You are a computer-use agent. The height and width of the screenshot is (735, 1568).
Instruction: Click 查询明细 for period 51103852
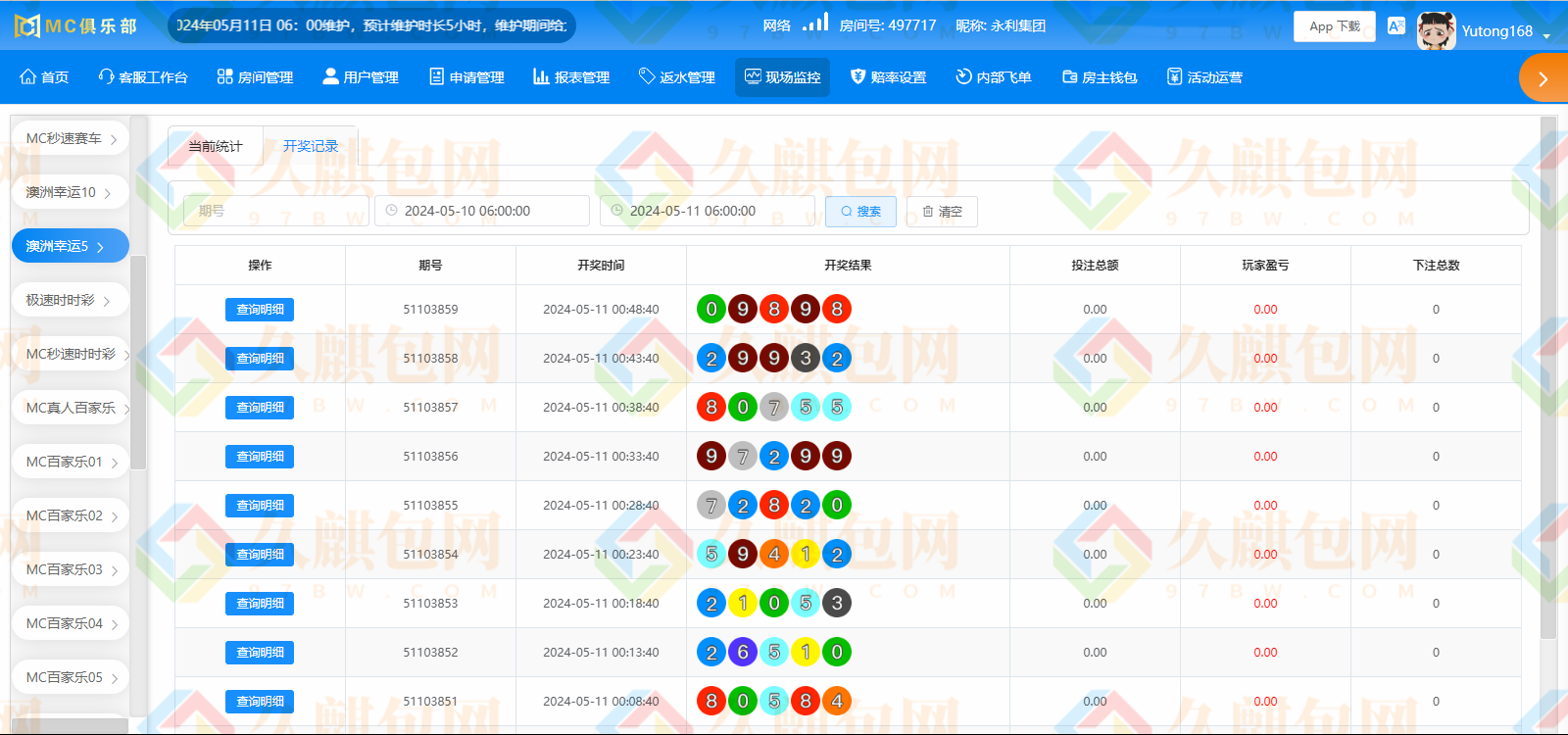[x=260, y=653]
